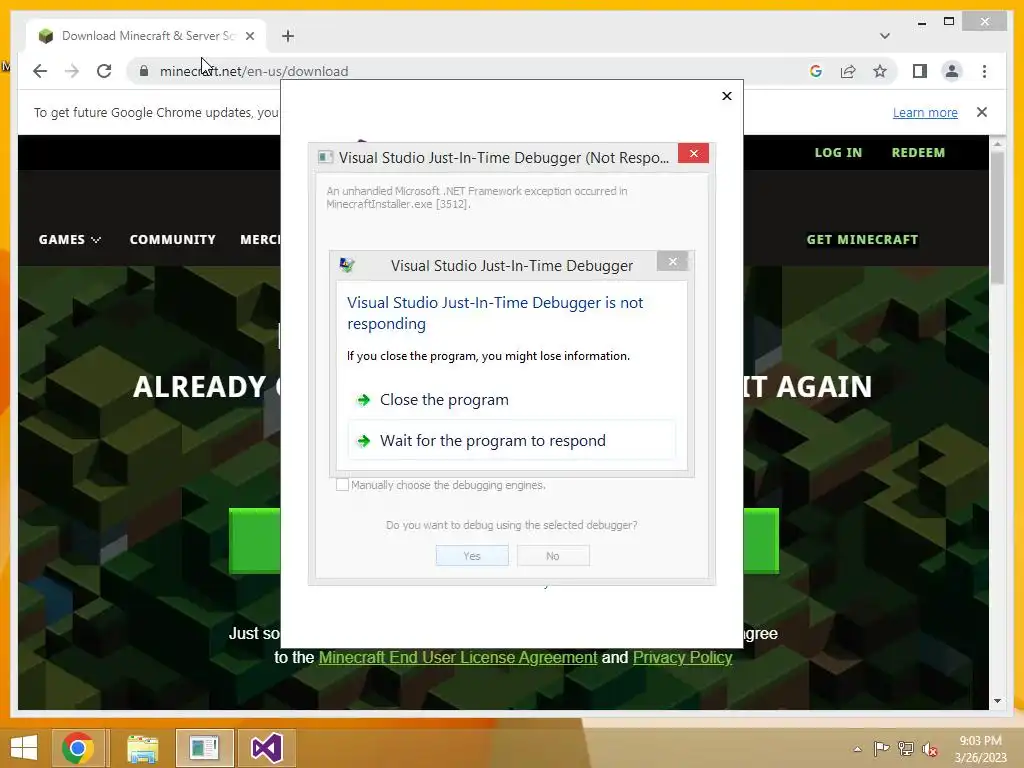Image resolution: width=1024 pixels, height=768 pixels.
Task: Click the Google icon in address bar
Action: 816,71
